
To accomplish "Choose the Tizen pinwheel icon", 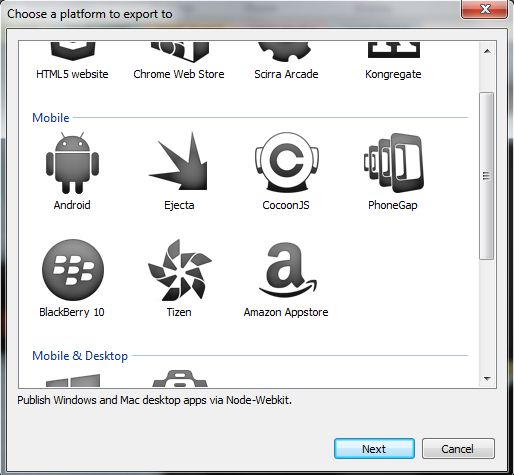I will pos(179,270).
